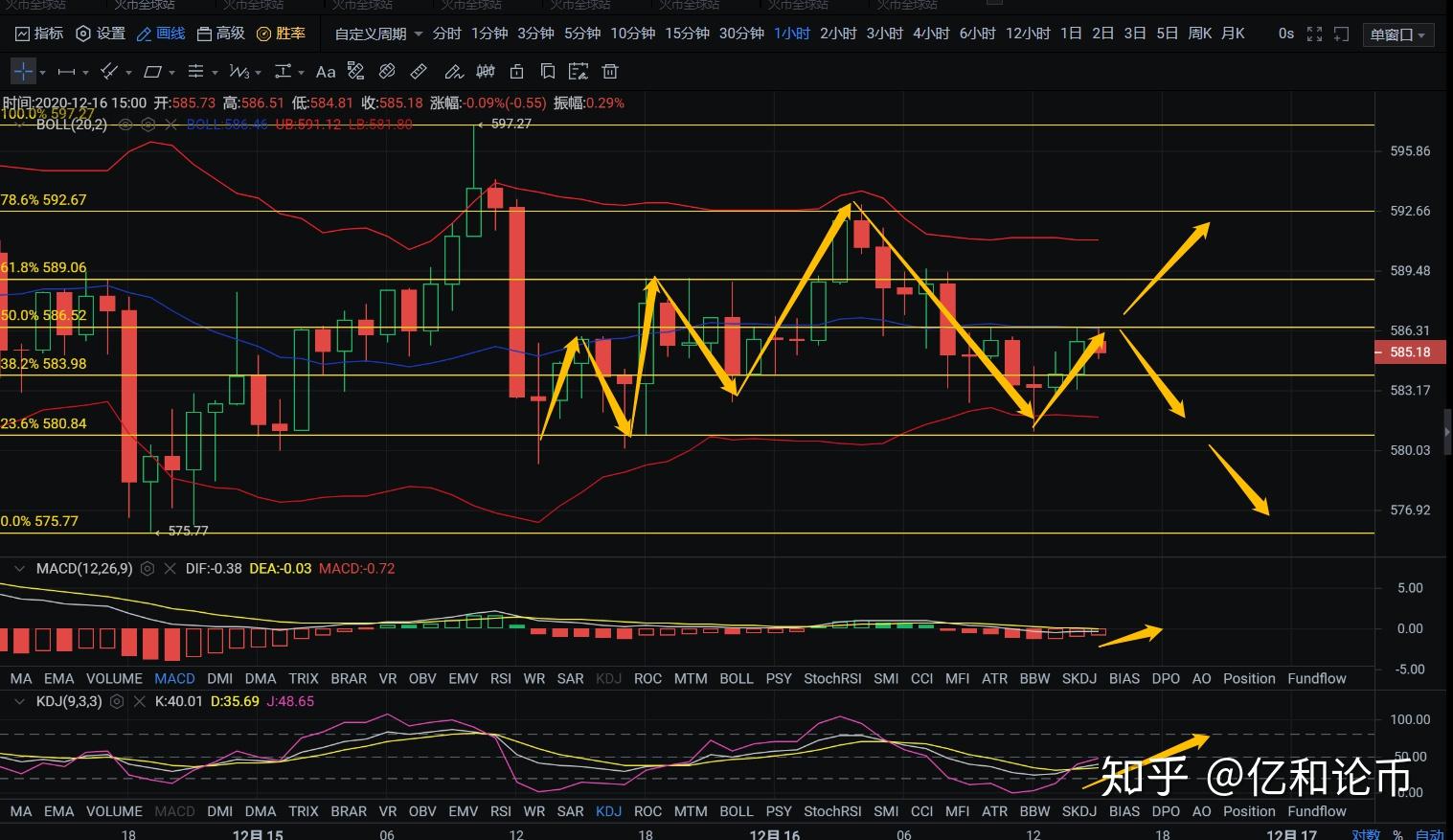The width and height of the screenshot is (1453, 840).
Task: Toggle MACD indicator in the KDJ panel row
Action: pyautogui.click(x=174, y=811)
